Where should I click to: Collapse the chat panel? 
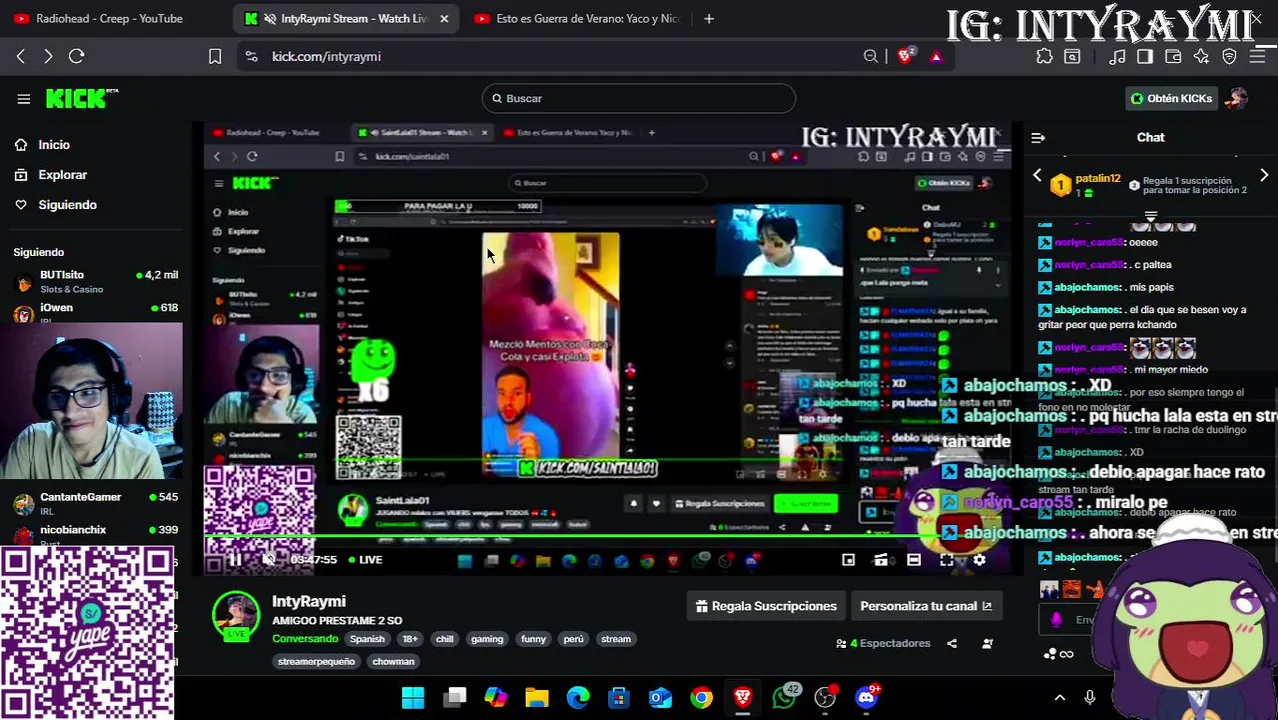click(x=1038, y=138)
